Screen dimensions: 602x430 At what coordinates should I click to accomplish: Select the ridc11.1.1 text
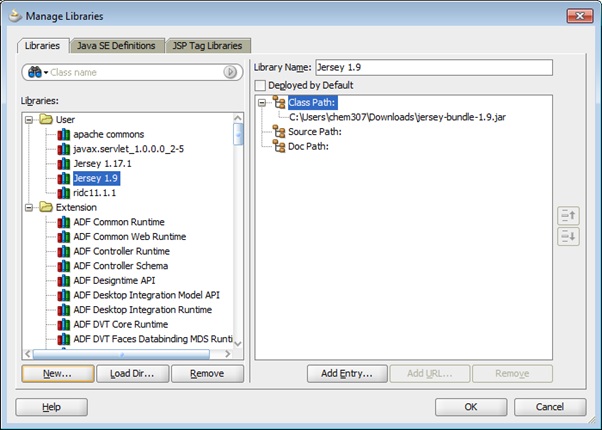click(94, 193)
